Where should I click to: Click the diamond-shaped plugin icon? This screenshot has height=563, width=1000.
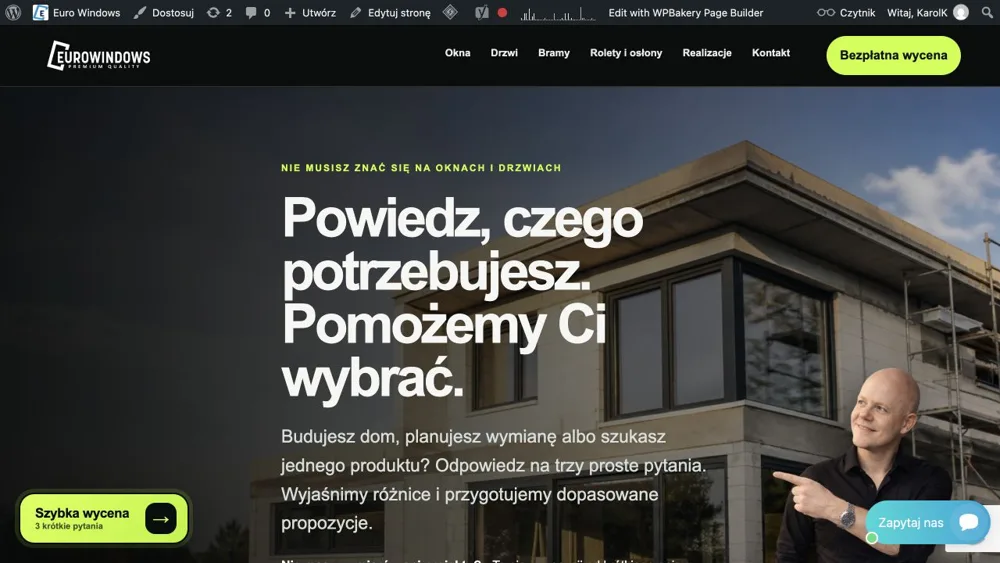(450, 12)
